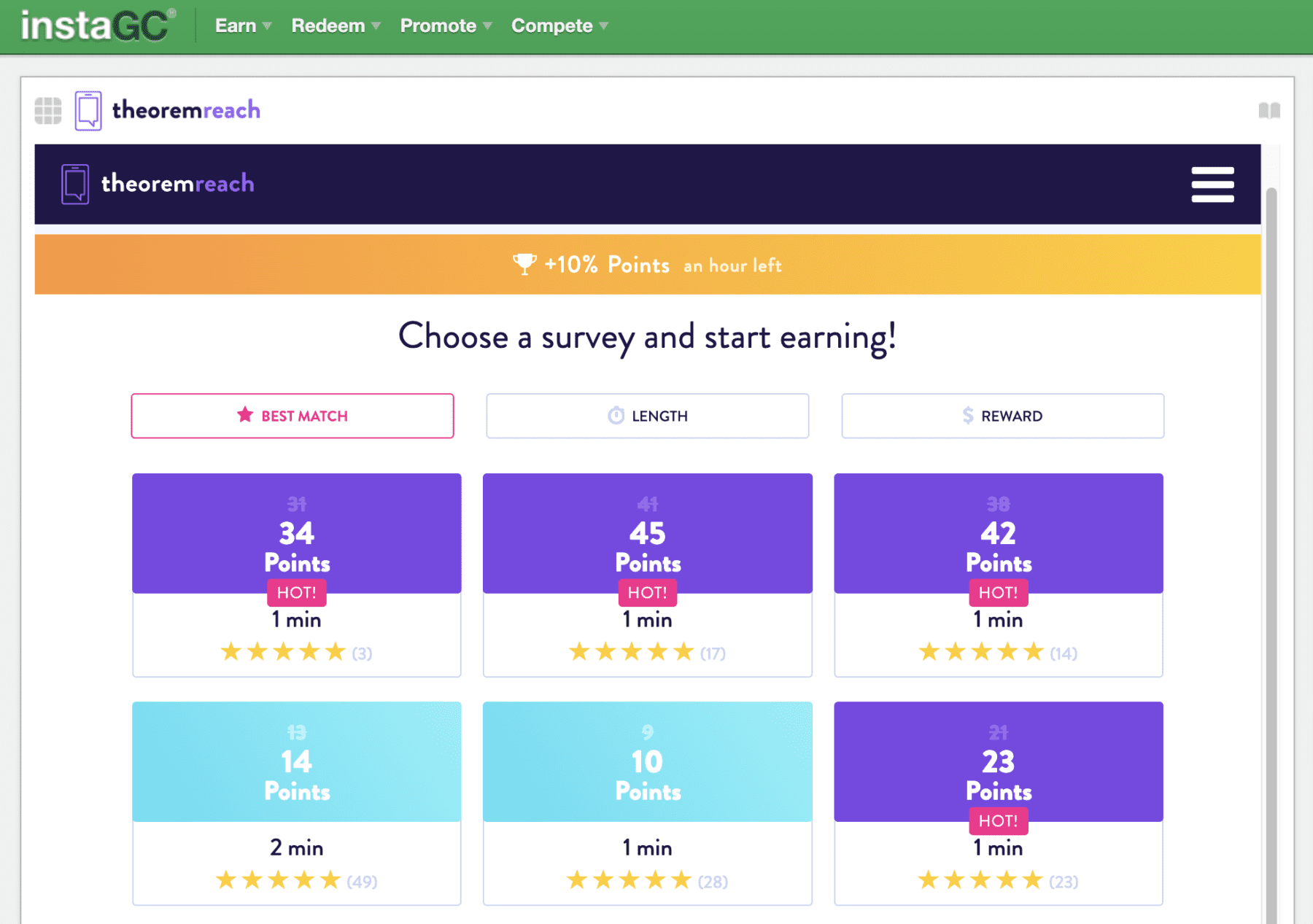Screen dimensions: 1313x924
Task: Click TheoremReach logo icon in dark banner
Action: pos(75,184)
